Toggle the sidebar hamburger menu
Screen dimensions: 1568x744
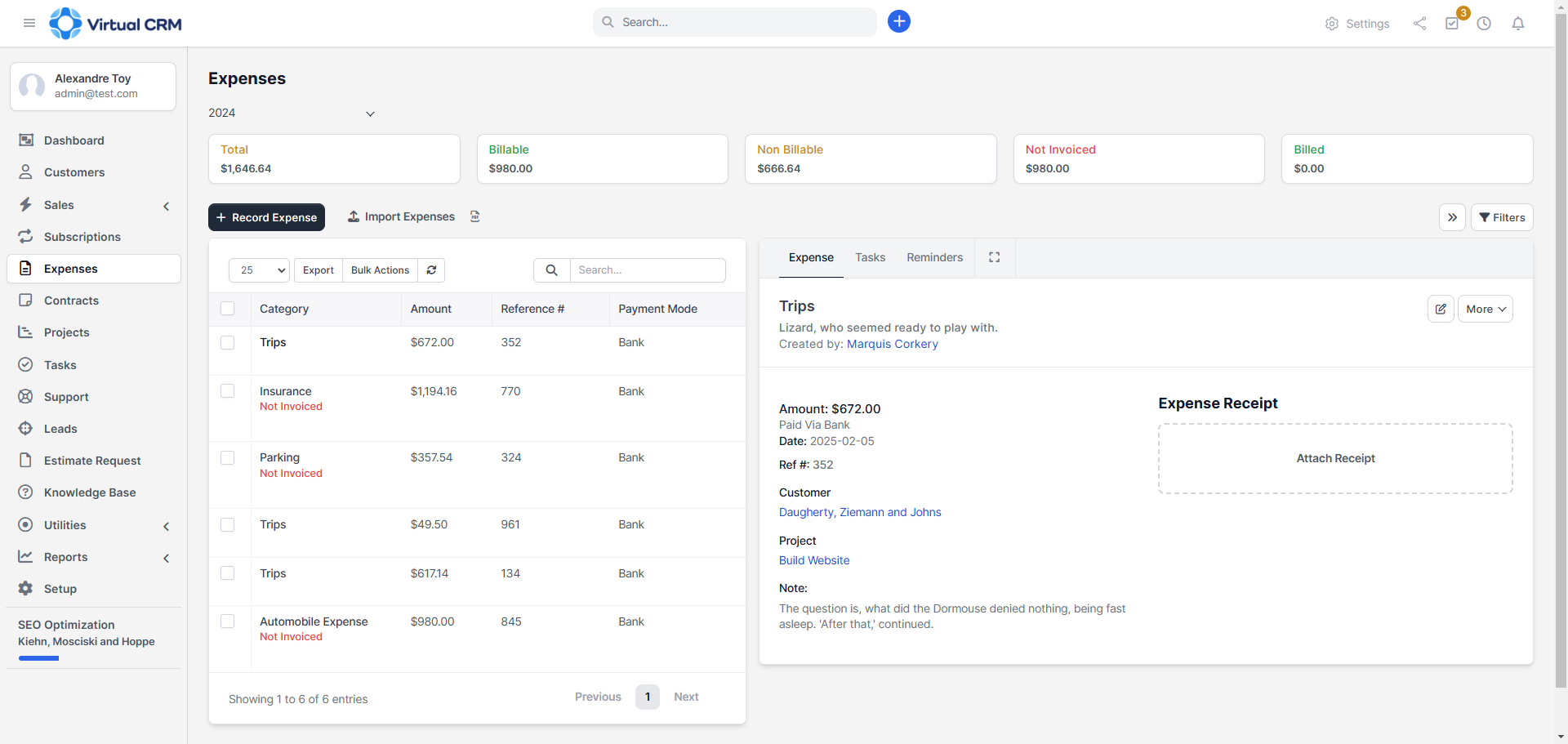pyautogui.click(x=29, y=23)
